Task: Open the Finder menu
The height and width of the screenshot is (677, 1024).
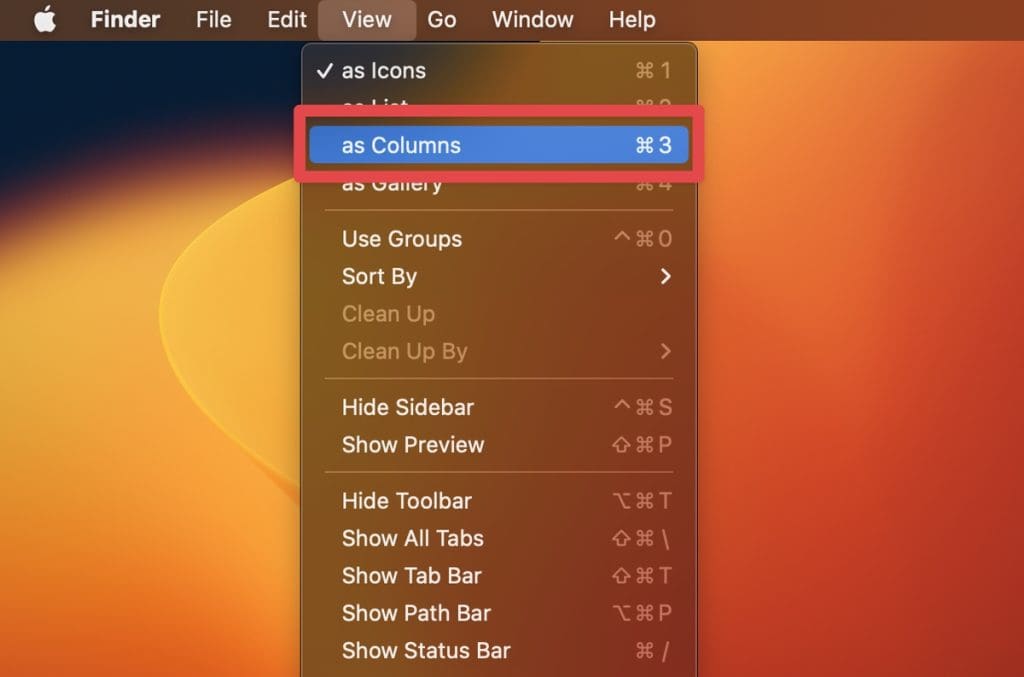Action: click(x=125, y=20)
